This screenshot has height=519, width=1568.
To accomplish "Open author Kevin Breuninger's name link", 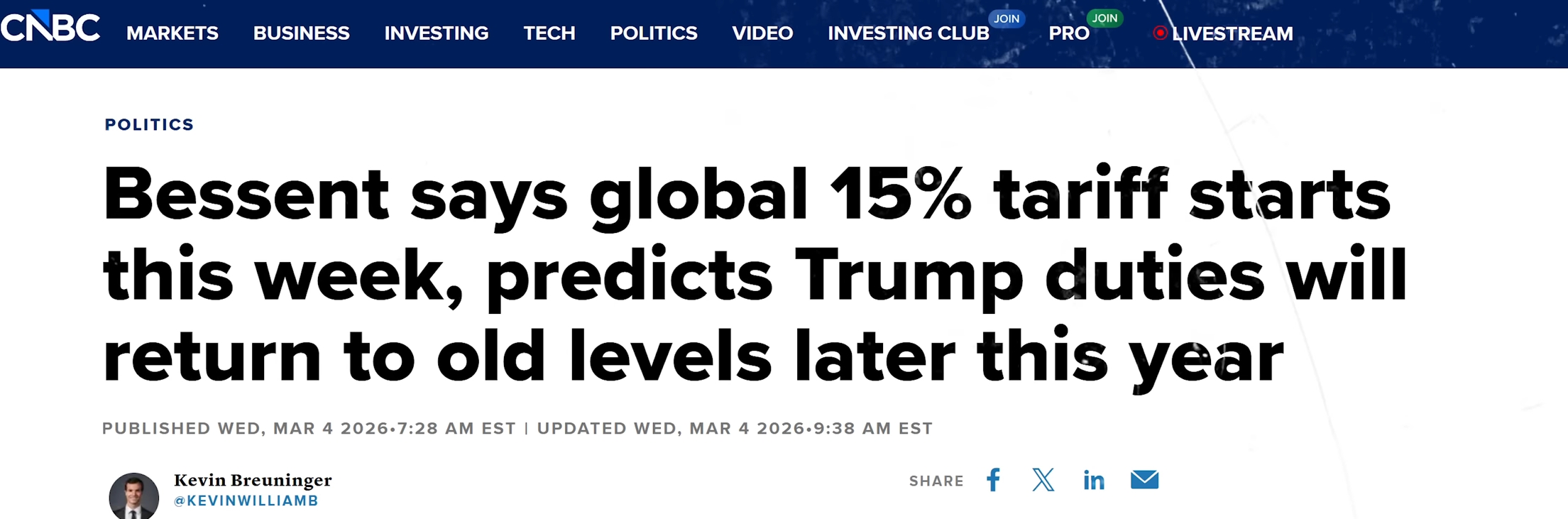I will tap(253, 481).
